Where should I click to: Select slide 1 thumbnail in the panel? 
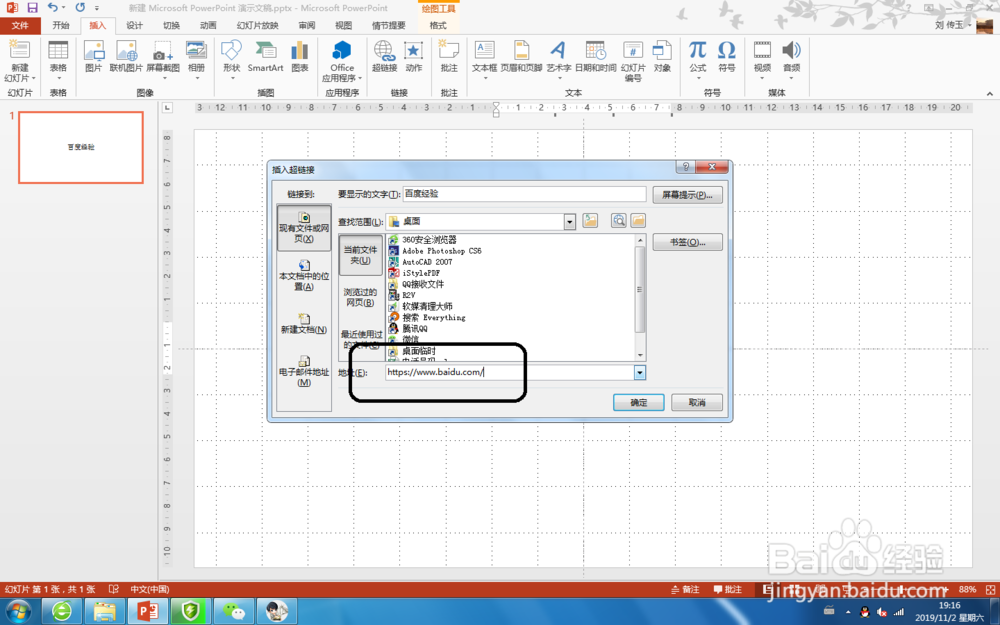tap(81, 147)
